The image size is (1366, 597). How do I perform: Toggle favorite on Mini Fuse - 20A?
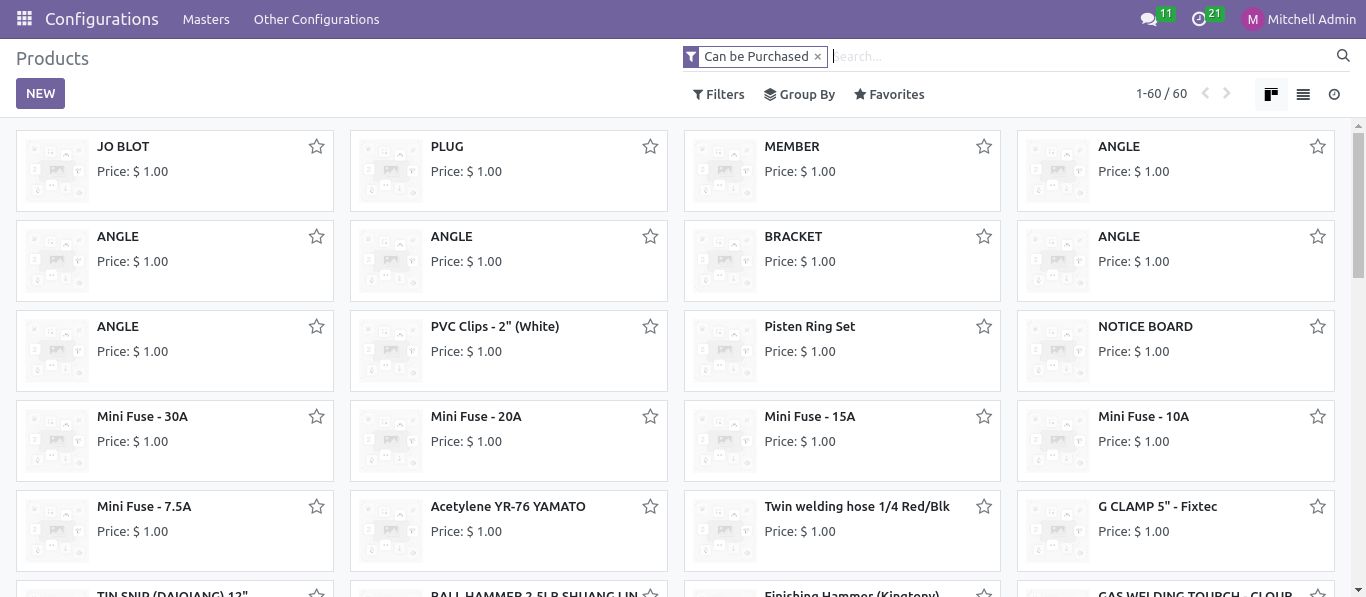[x=650, y=417]
